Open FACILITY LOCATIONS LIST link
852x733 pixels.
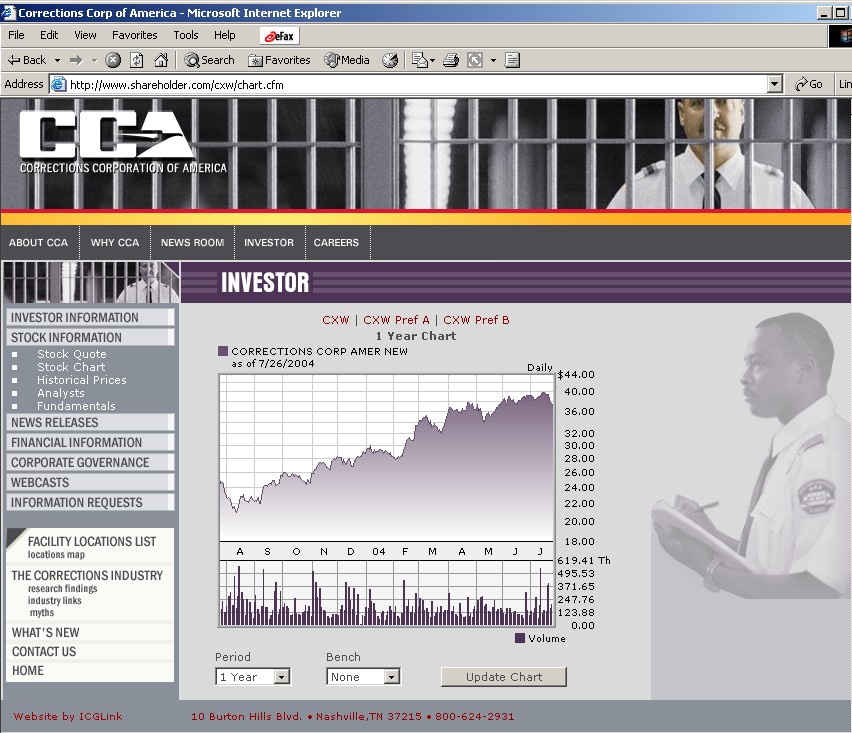(92, 542)
